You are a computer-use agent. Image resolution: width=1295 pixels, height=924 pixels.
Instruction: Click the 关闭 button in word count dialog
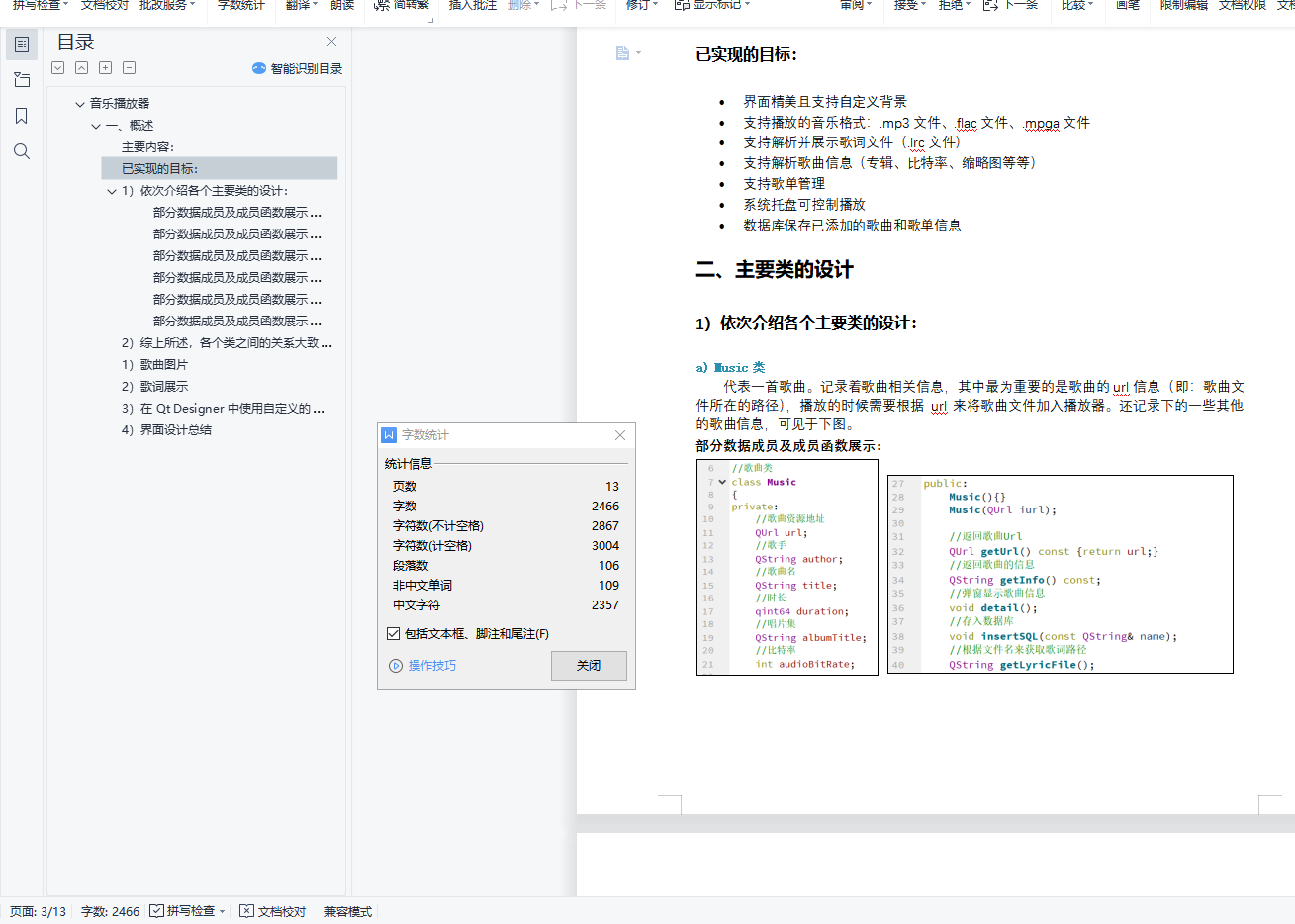point(589,666)
